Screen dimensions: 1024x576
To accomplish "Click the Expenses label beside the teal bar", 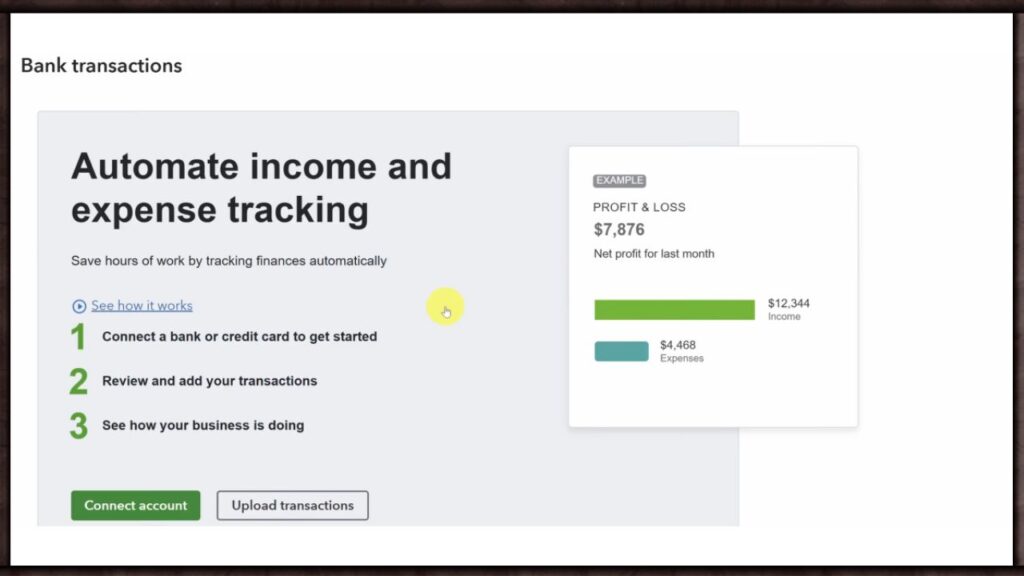I will pyautogui.click(x=681, y=359).
